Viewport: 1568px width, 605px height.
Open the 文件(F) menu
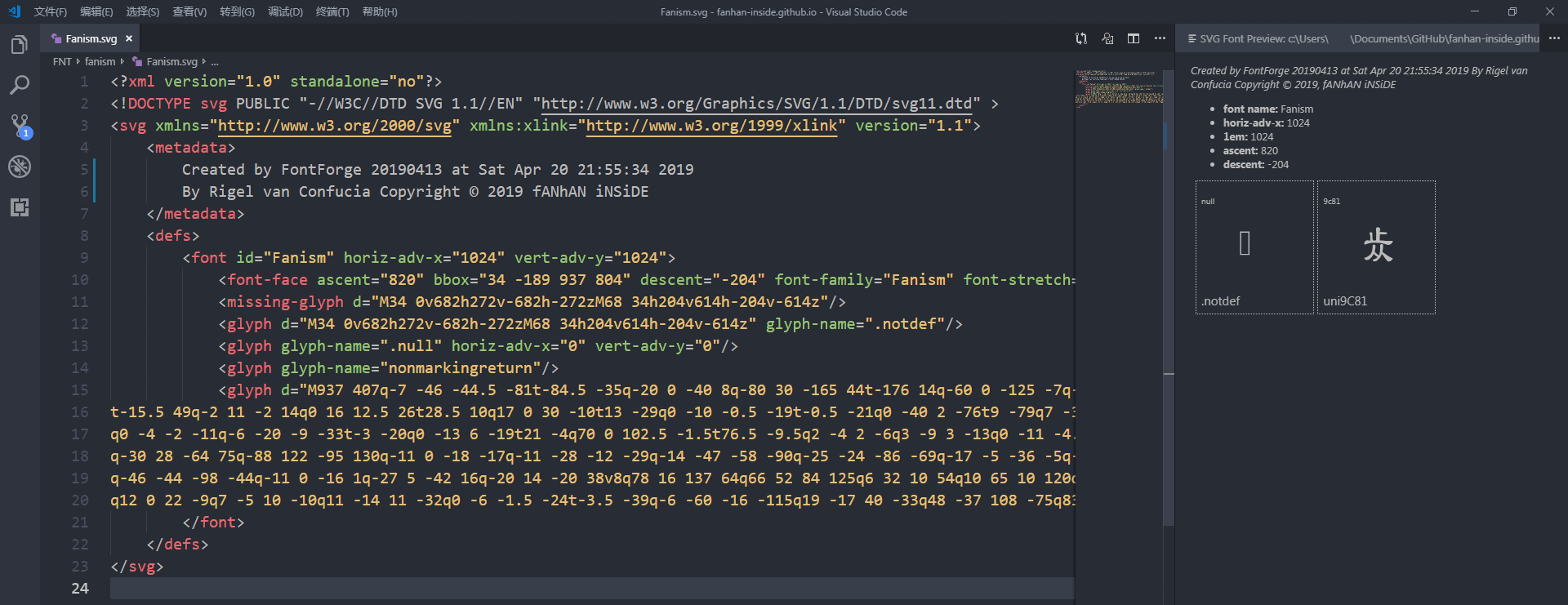click(x=51, y=11)
